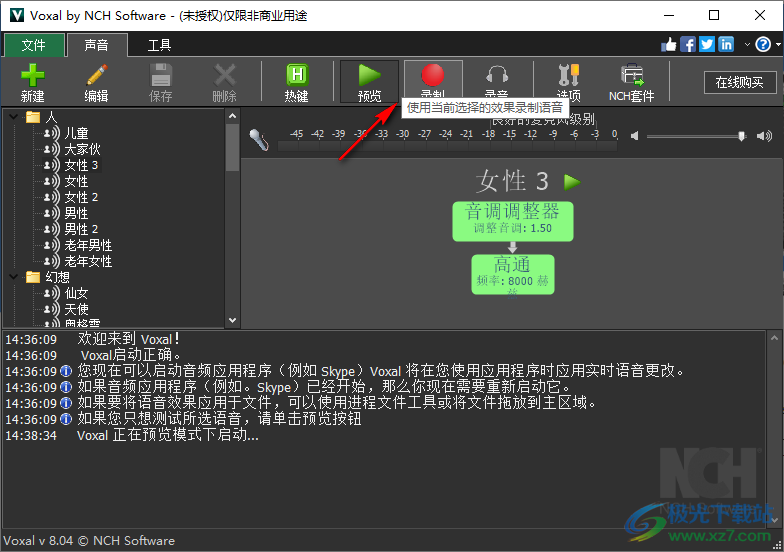Click the loud speaker icon right of volume slider
784x552 pixels.
(x=764, y=136)
